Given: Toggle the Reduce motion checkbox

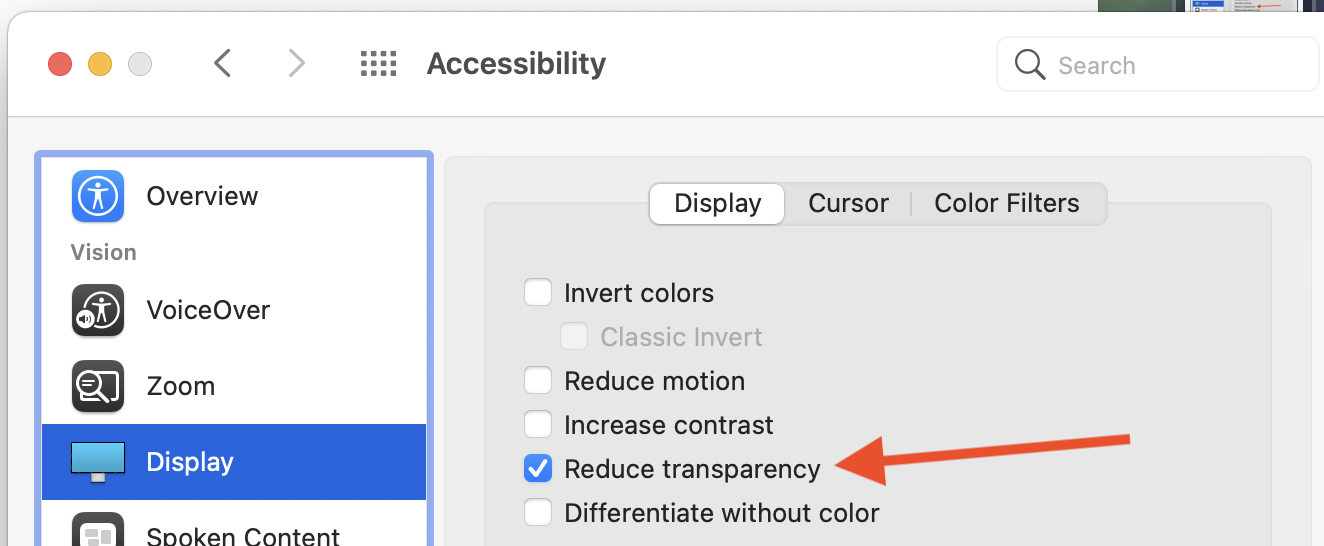Looking at the screenshot, I should (538, 381).
